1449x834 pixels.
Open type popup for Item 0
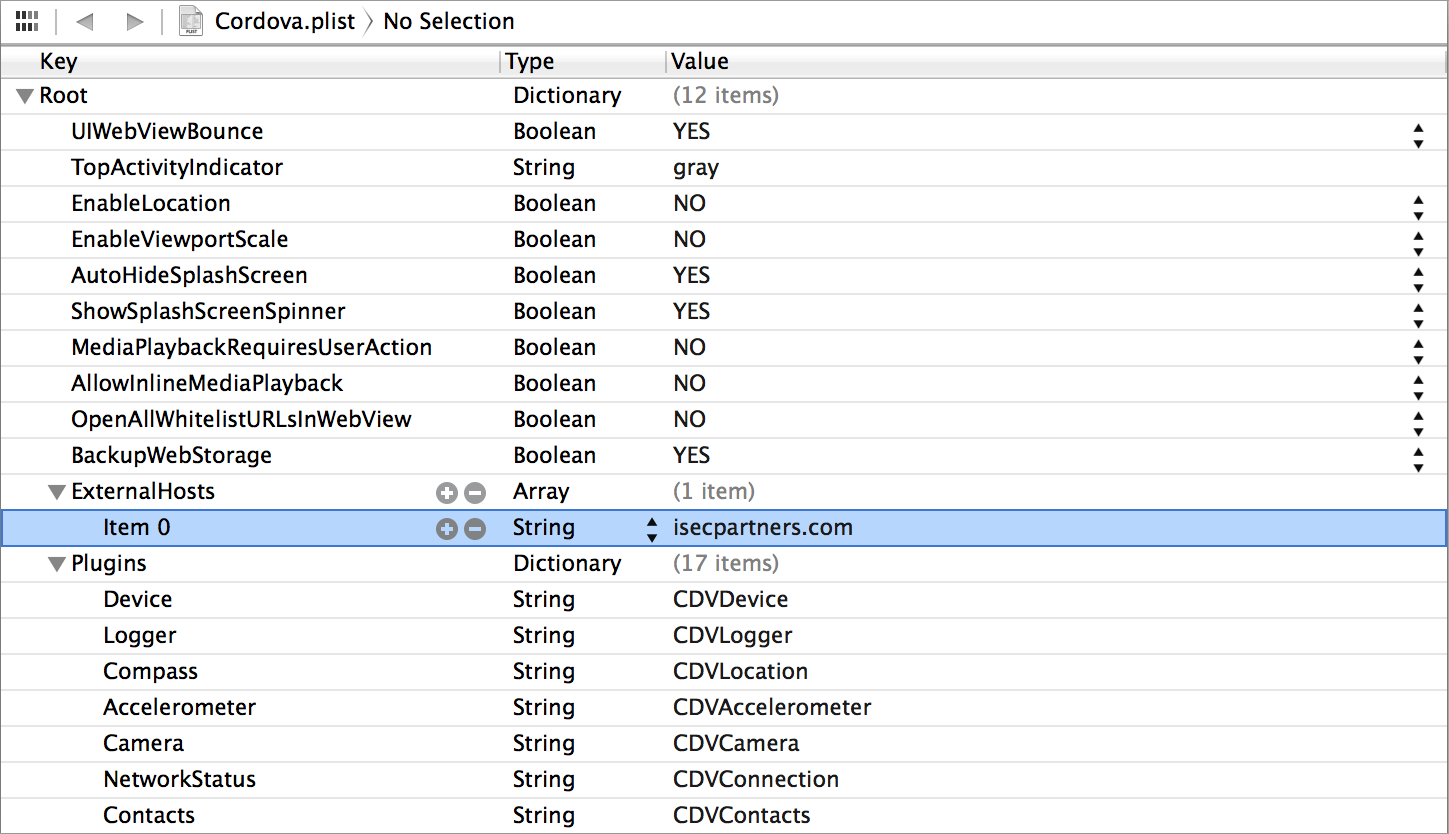tap(652, 529)
